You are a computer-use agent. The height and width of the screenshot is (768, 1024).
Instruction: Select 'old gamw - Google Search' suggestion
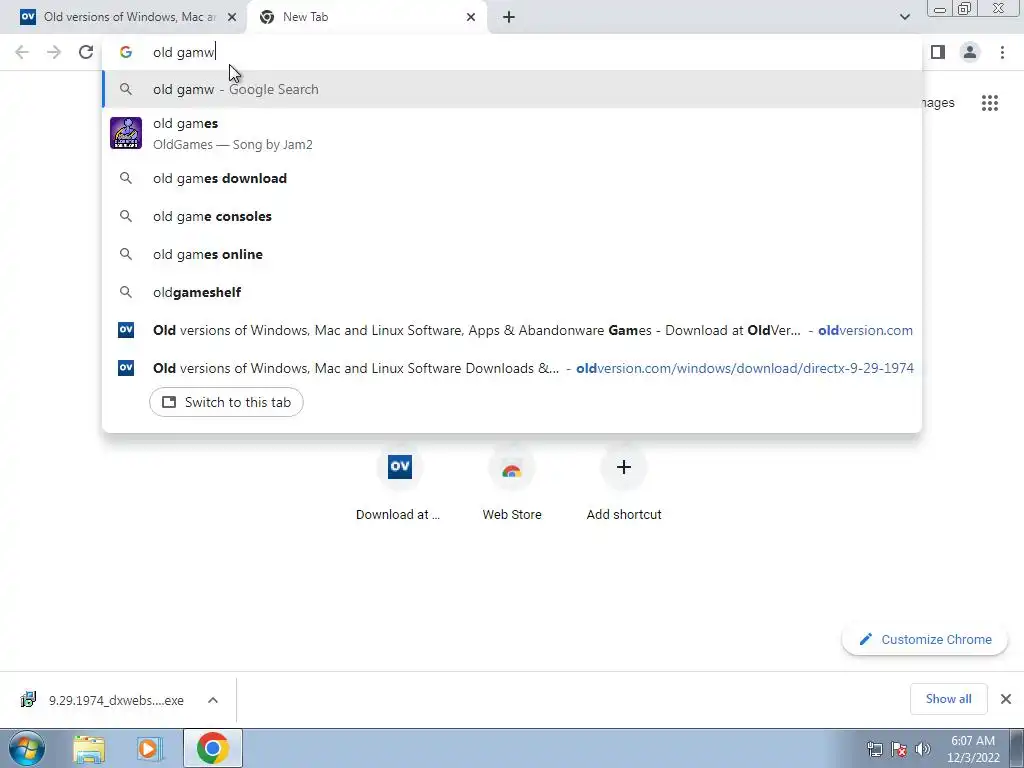click(512, 89)
